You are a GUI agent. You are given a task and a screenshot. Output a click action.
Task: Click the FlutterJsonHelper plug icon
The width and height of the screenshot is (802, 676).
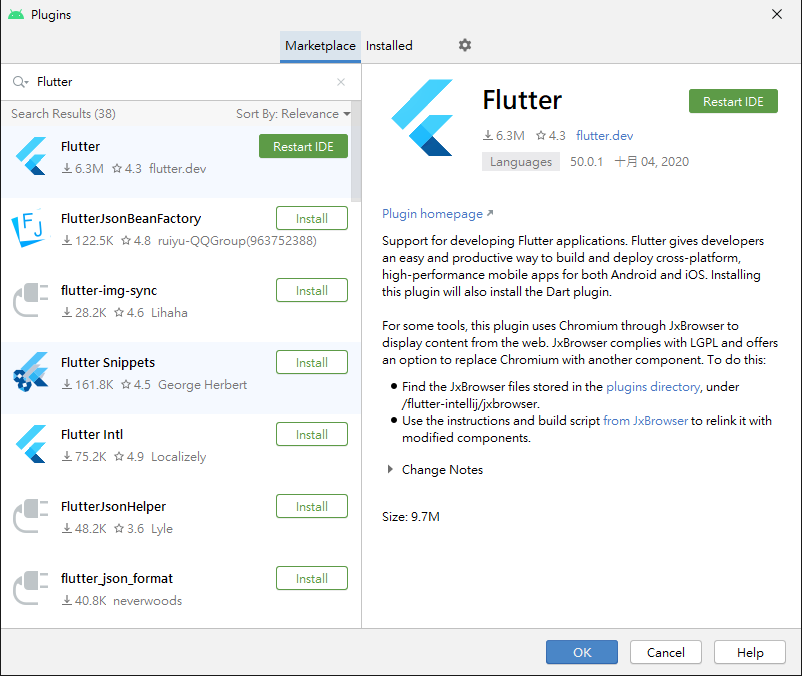coord(31,516)
